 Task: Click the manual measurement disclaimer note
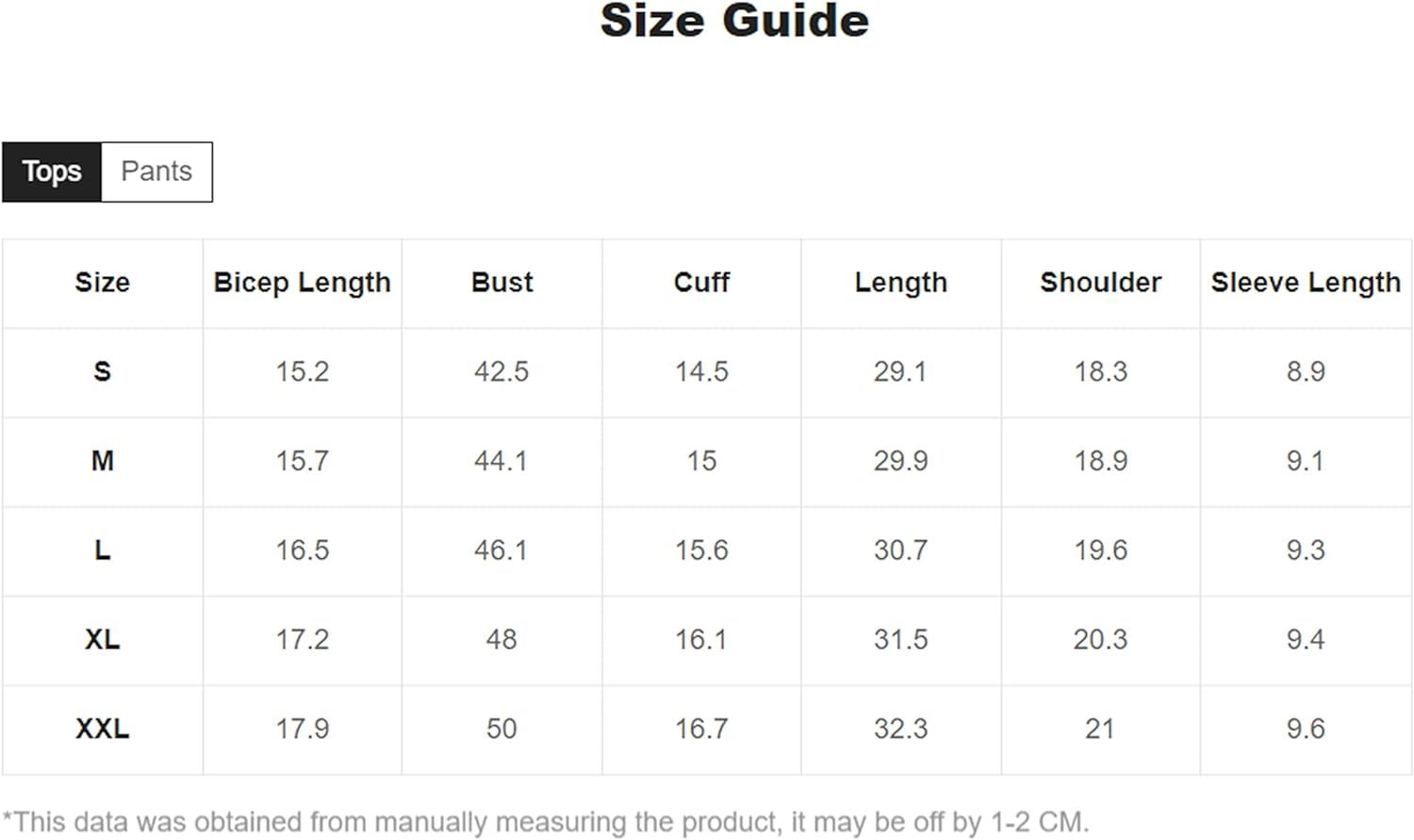pyautogui.click(x=545, y=822)
